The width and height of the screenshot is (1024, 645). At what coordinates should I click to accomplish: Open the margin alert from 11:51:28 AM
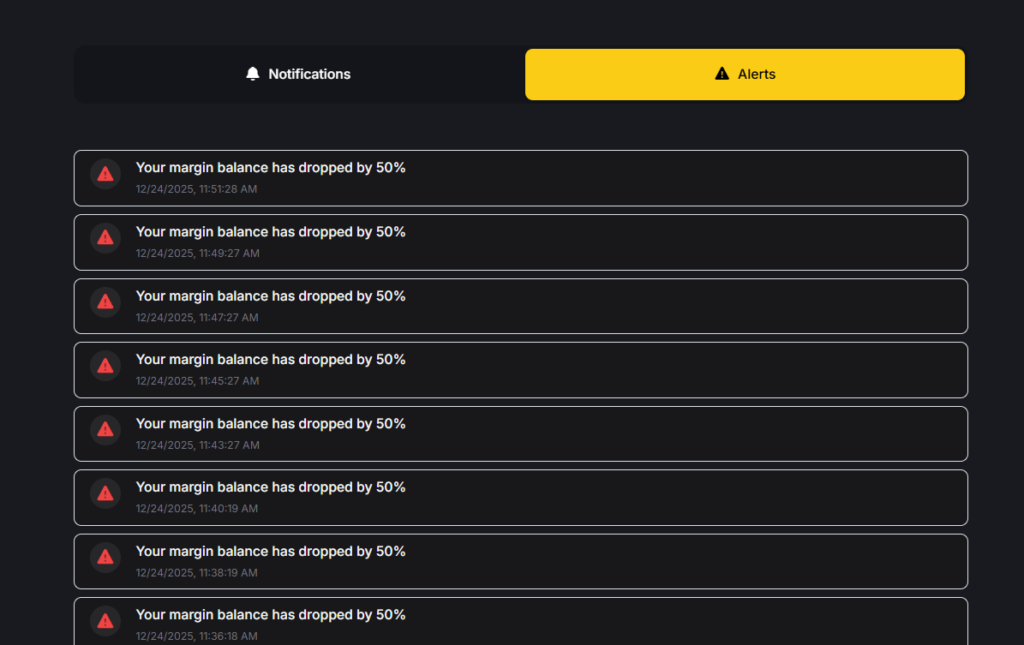click(520, 178)
